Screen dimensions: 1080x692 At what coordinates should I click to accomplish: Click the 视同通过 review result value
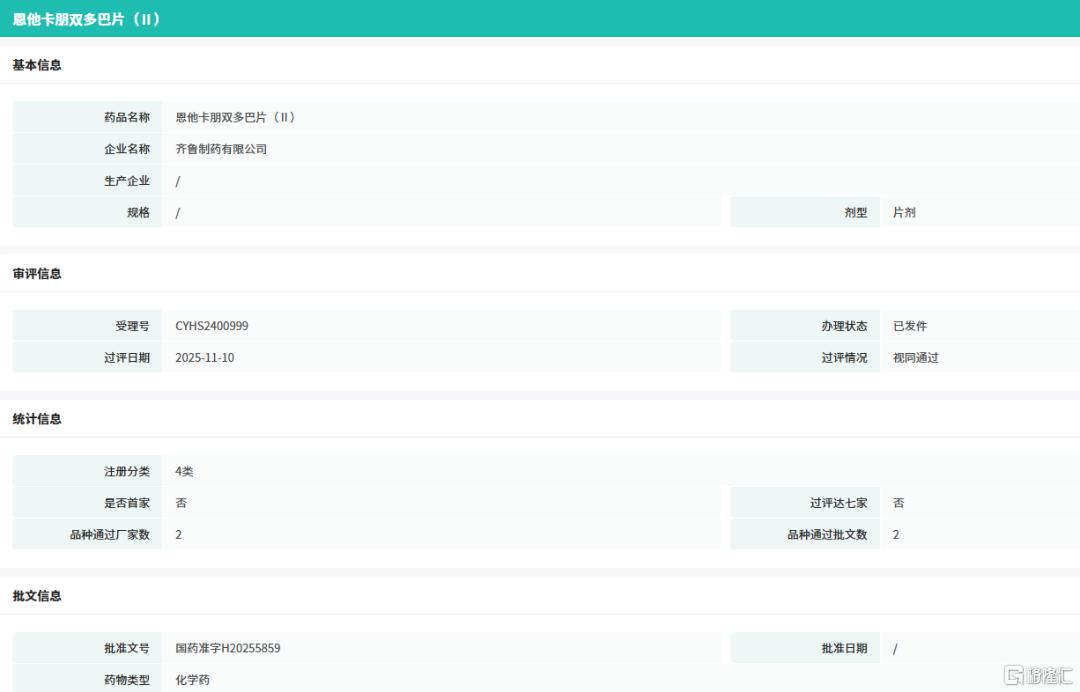point(916,358)
